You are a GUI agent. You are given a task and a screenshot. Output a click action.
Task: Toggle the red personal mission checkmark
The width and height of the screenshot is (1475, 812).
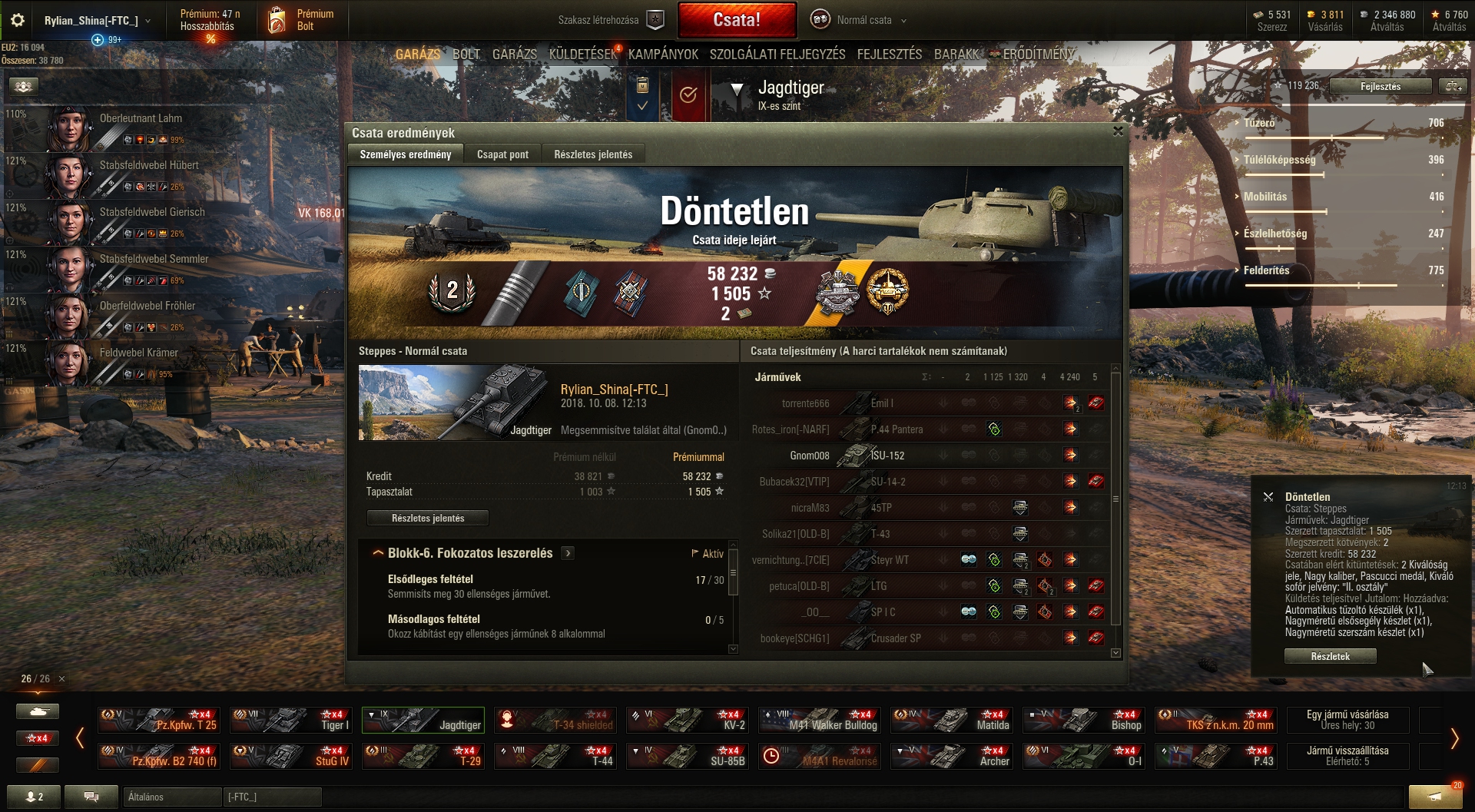[688, 94]
